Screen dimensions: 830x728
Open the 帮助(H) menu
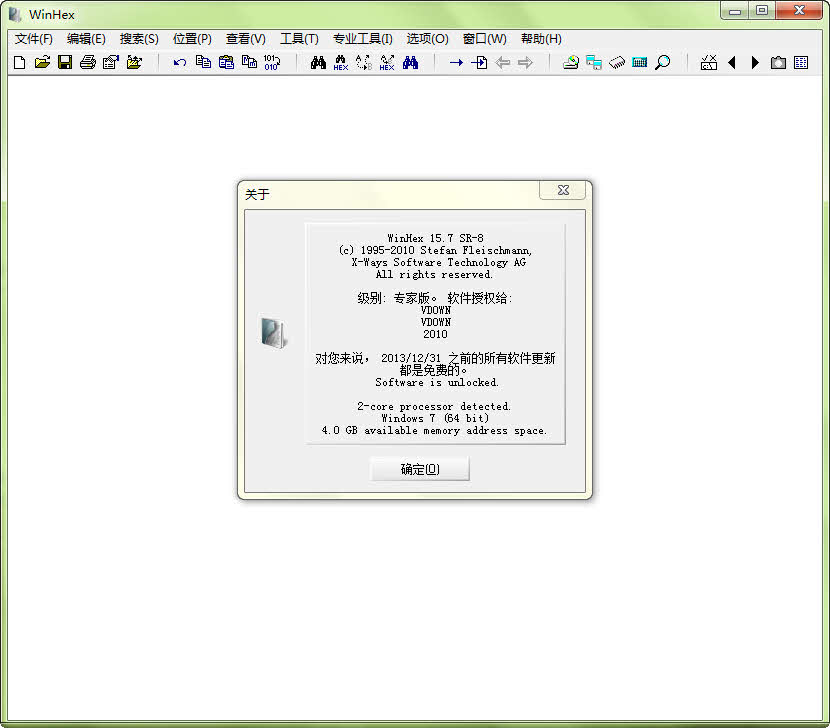click(541, 39)
